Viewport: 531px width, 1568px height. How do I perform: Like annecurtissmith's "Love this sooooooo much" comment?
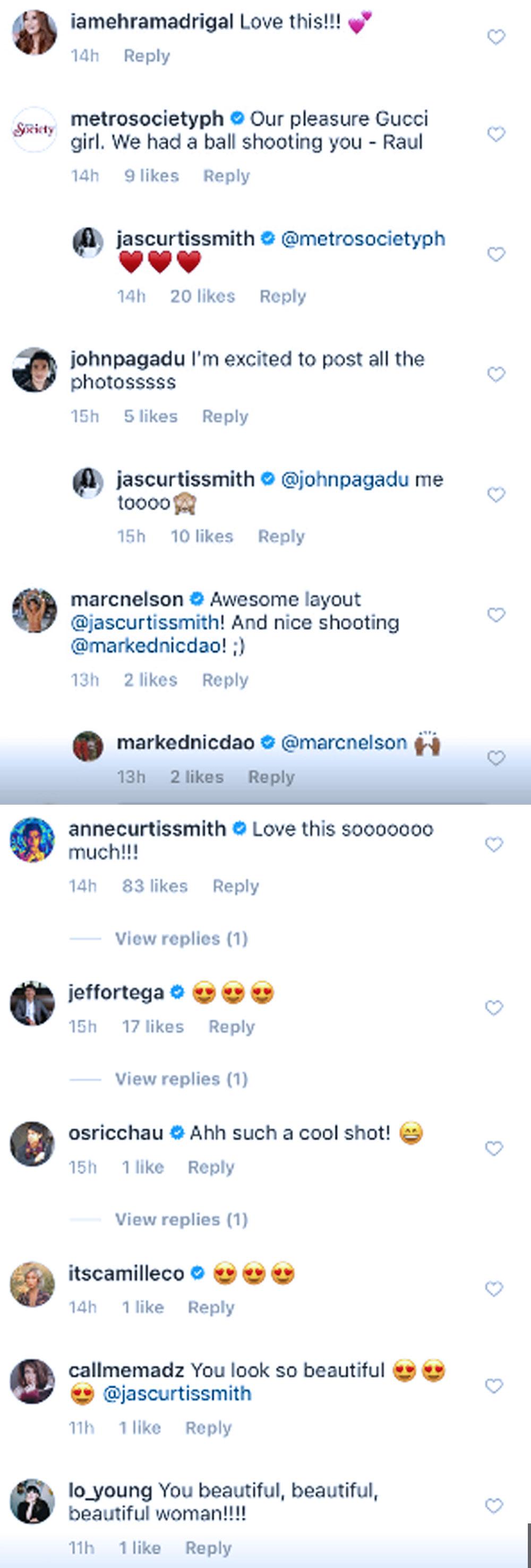point(494,845)
